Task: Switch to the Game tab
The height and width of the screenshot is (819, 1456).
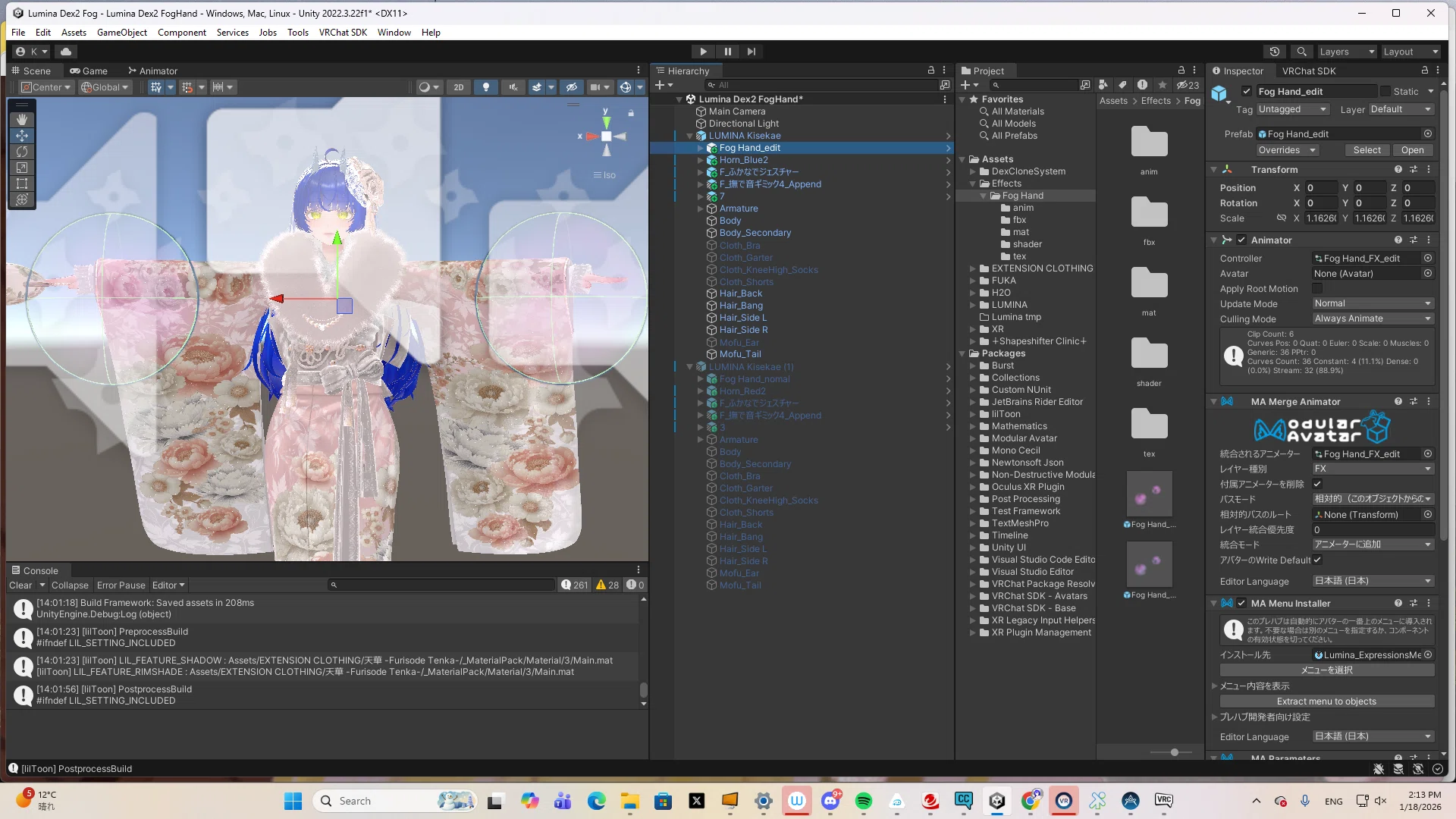Action: pyautogui.click(x=89, y=71)
